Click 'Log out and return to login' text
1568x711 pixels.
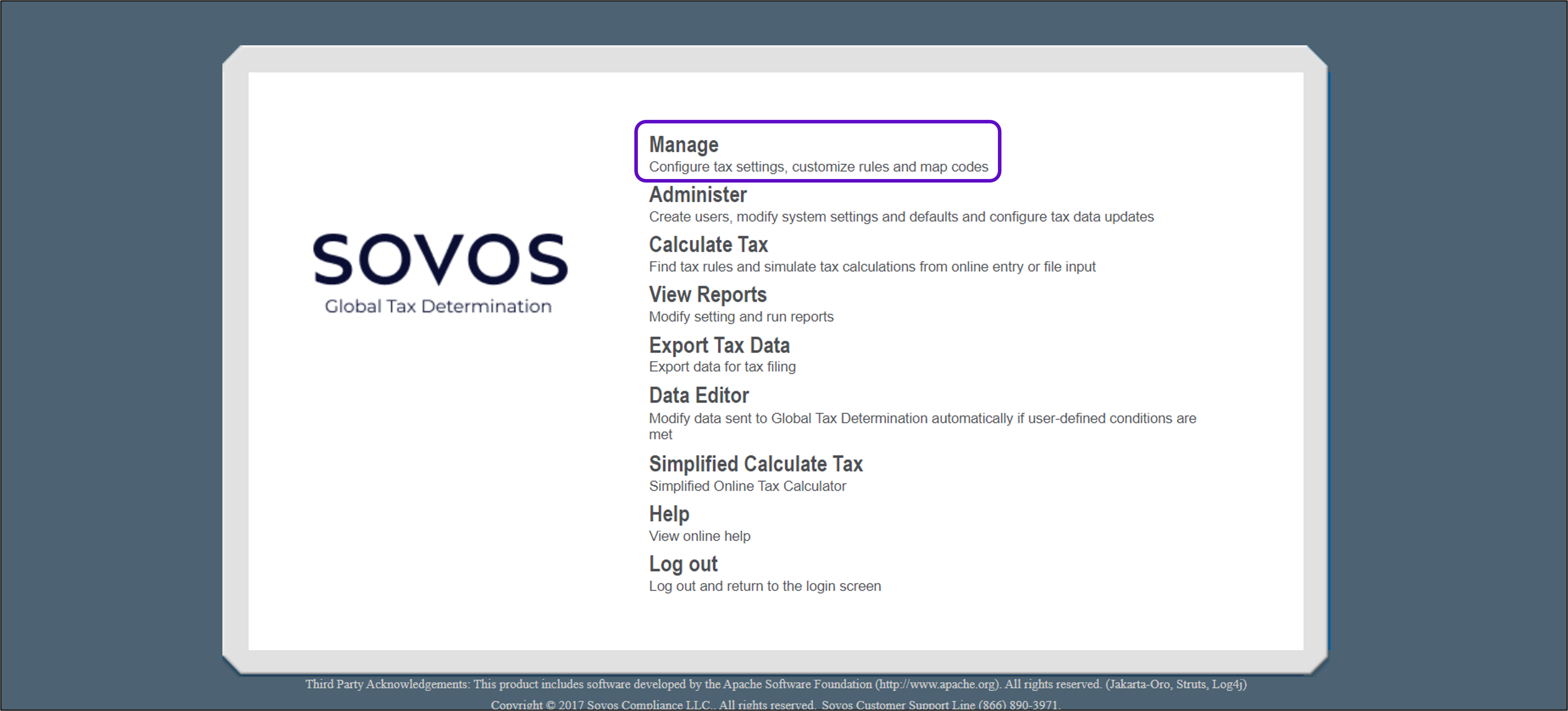764,586
